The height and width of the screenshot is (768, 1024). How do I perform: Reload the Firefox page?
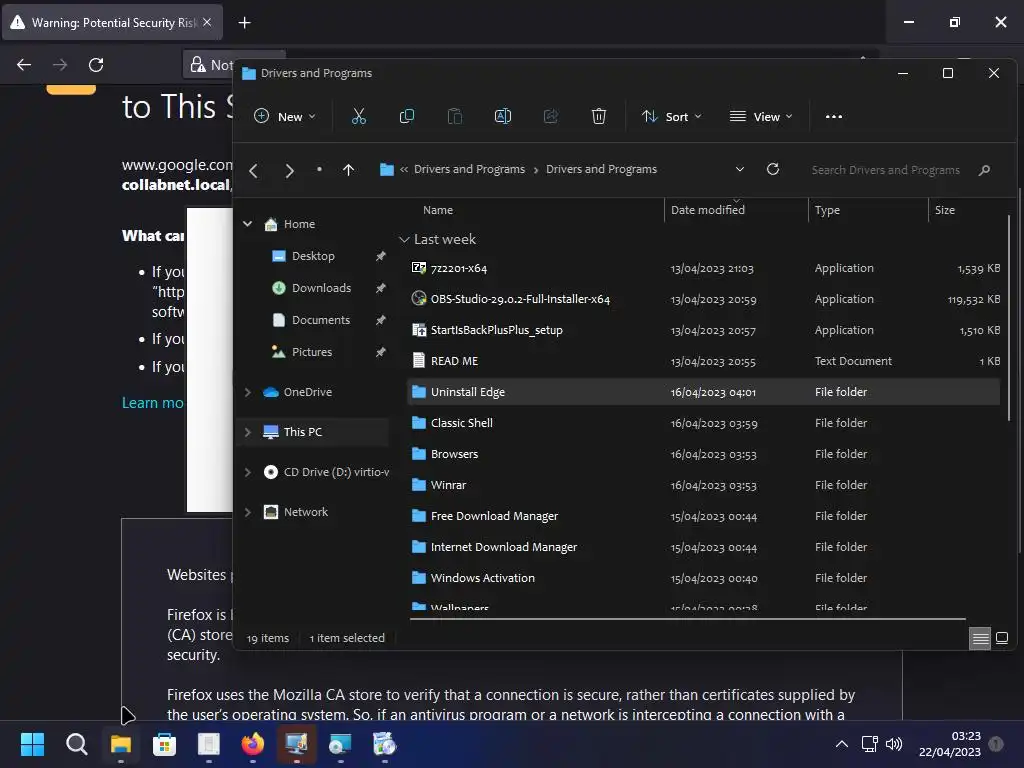(96, 65)
